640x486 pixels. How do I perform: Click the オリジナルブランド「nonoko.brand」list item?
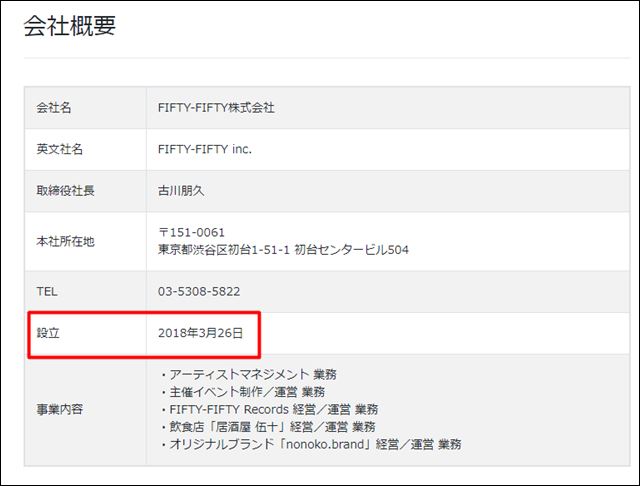coord(310,443)
